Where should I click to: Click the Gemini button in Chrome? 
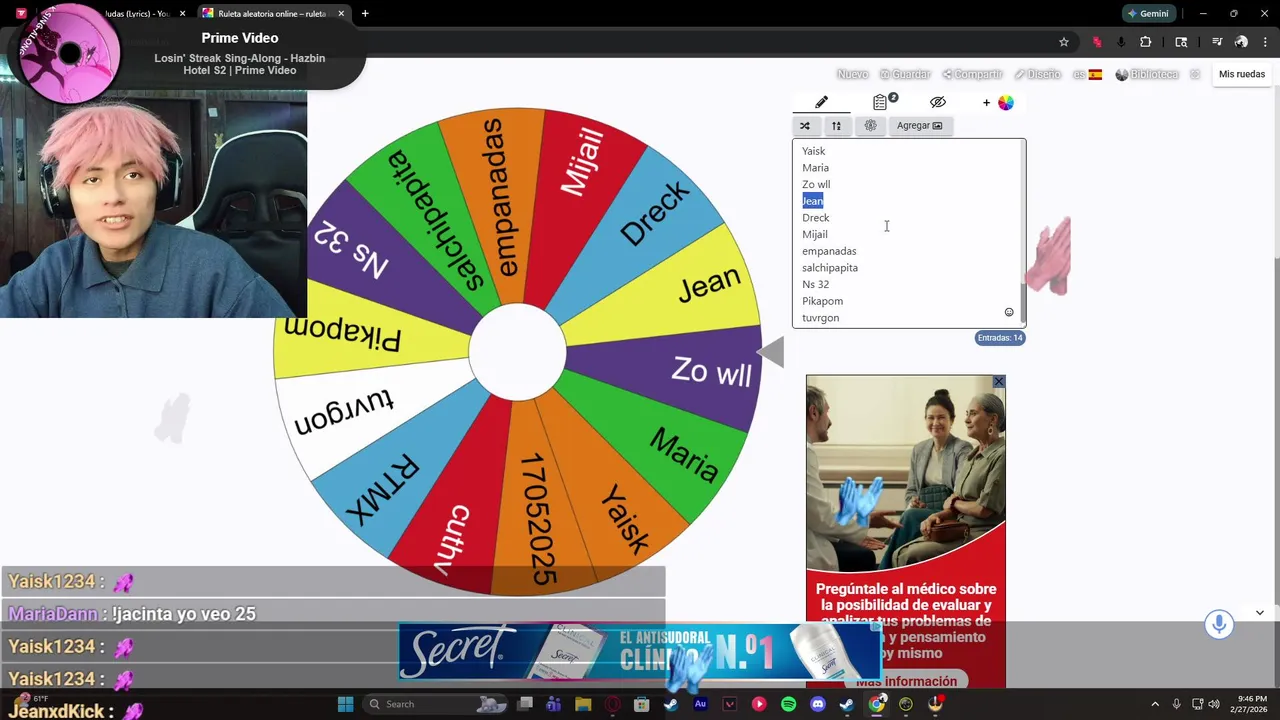[x=1147, y=14]
